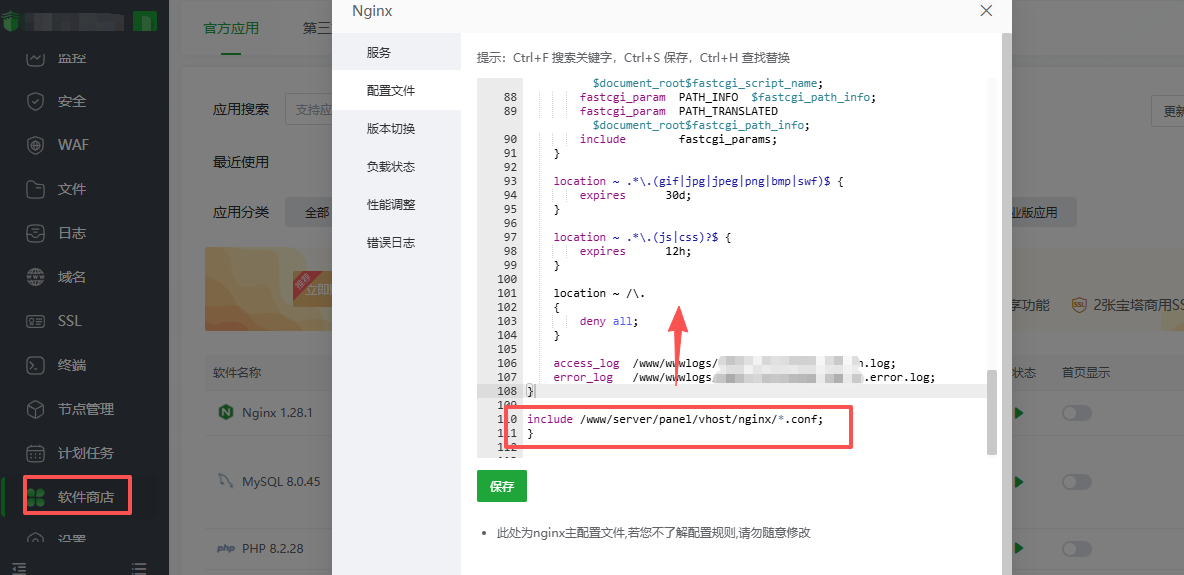Select the 配置文件 tab
1184x575 pixels.
[x=396, y=91]
